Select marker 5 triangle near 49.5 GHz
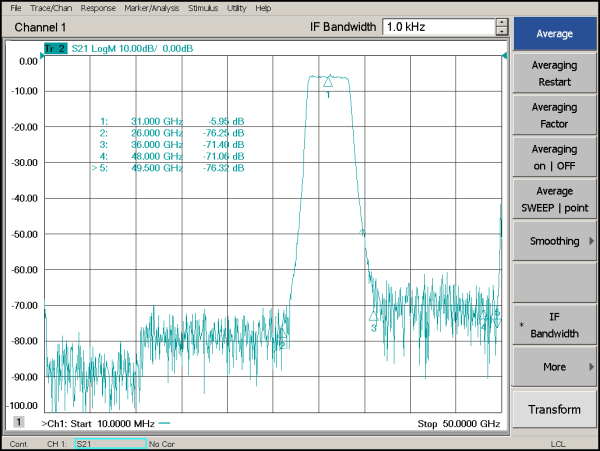This screenshot has width=600, height=451. (x=497, y=324)
